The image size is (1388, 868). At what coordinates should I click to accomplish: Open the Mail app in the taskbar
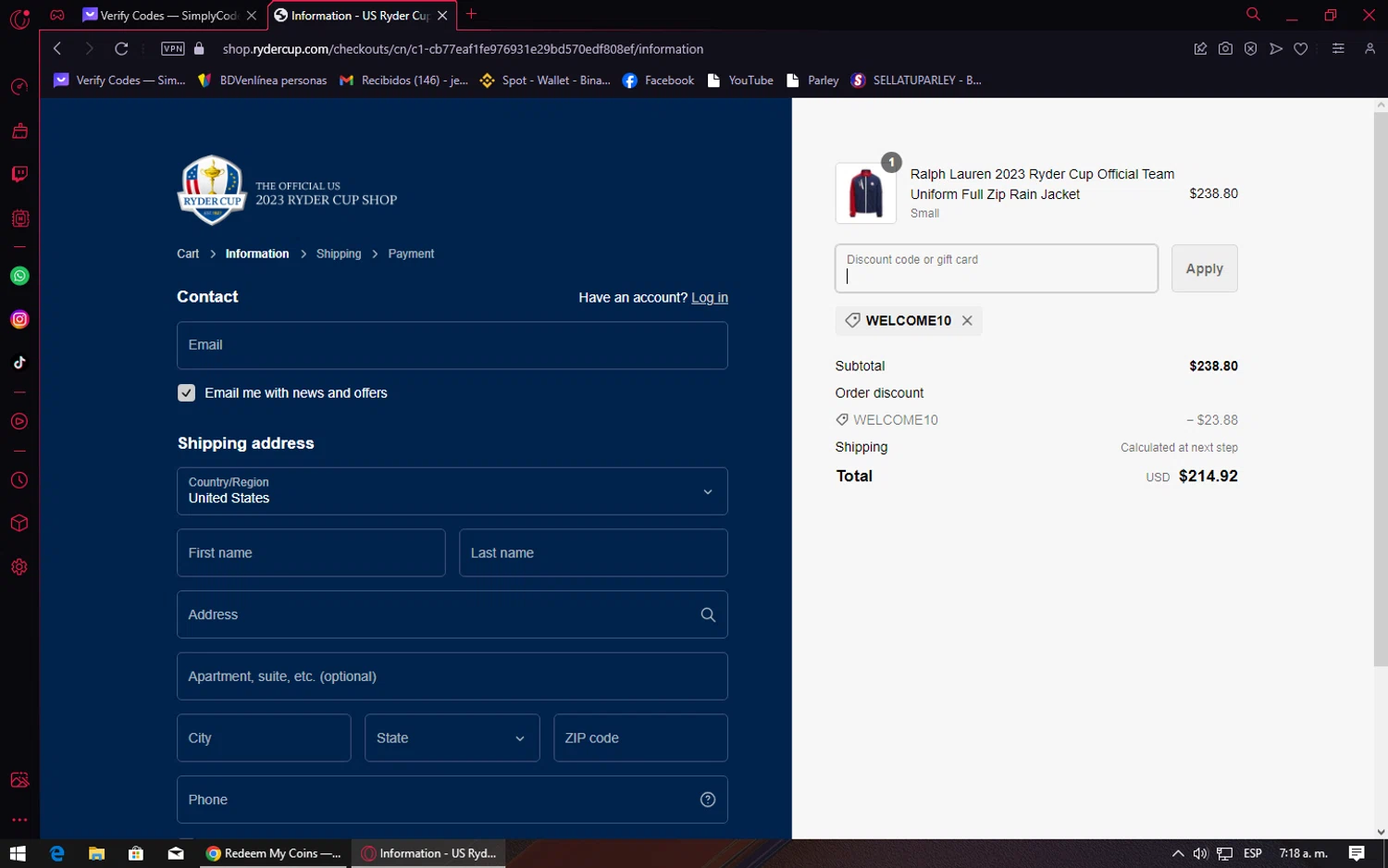(x=176, y=853)
